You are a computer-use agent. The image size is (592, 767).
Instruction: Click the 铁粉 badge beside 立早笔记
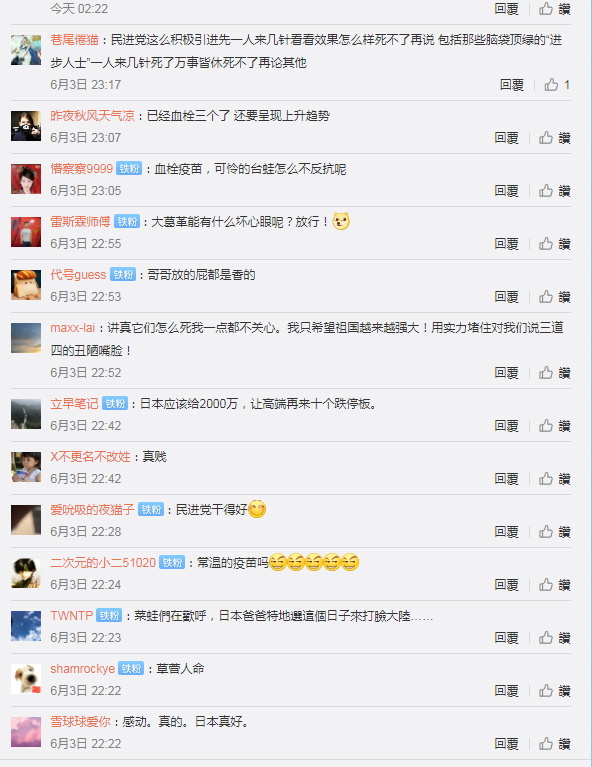point(115,404)
